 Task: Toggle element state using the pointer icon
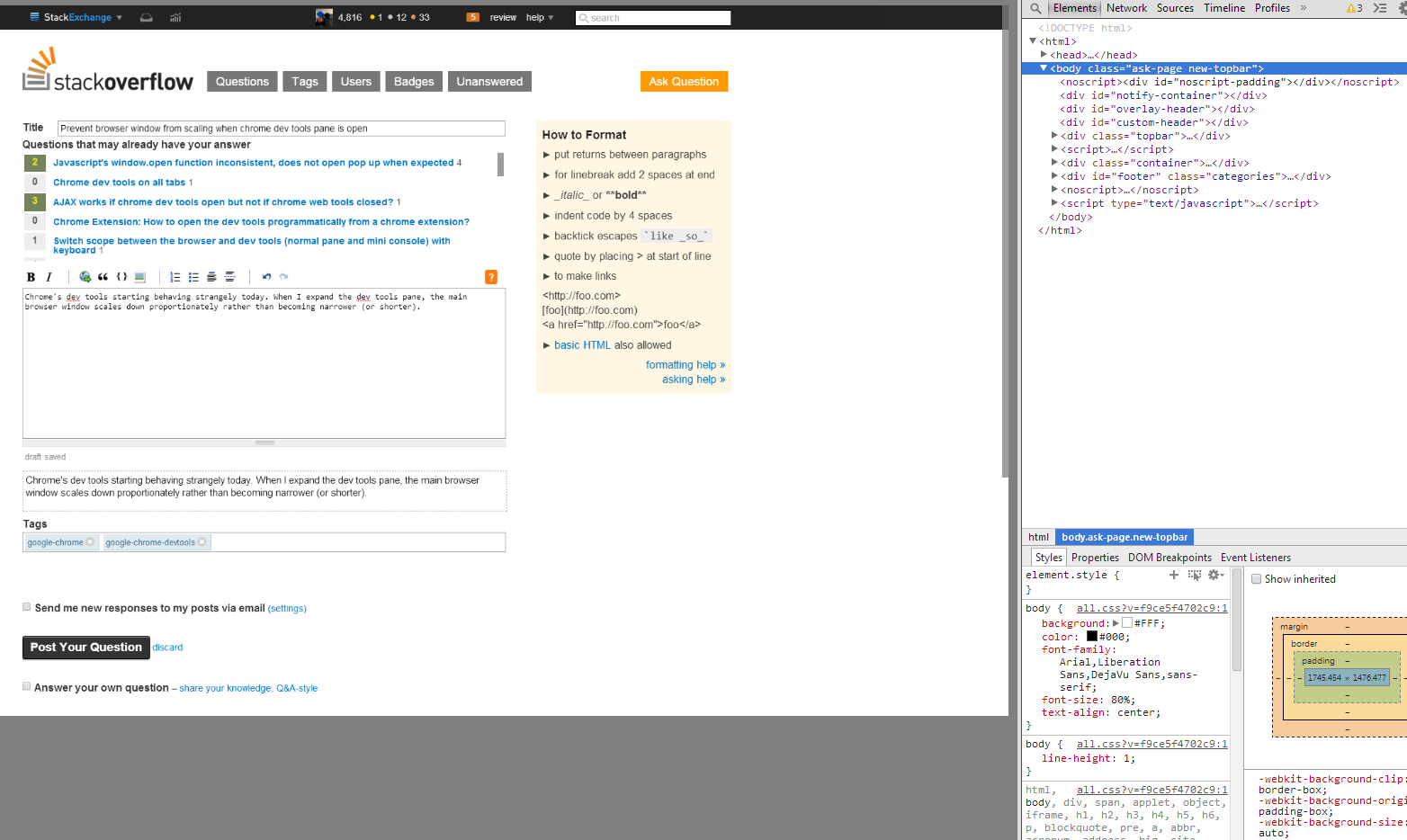pos(1195,575)
